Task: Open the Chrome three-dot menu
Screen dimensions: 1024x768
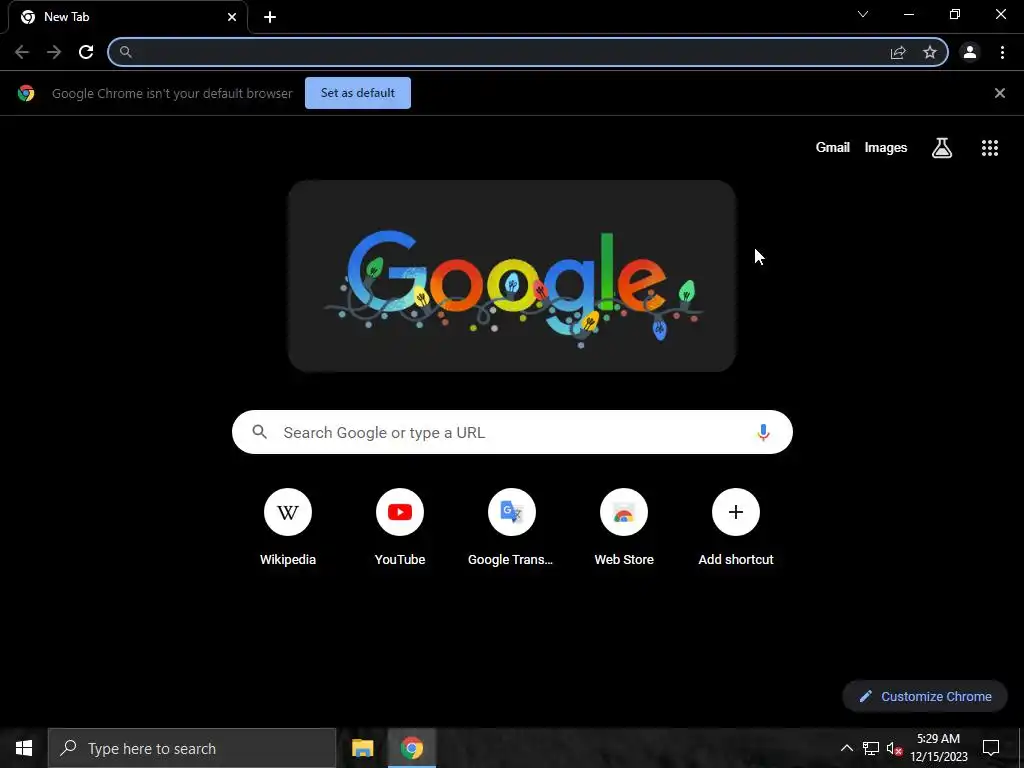Action: pyautogui.click(x=1002, y=52)
